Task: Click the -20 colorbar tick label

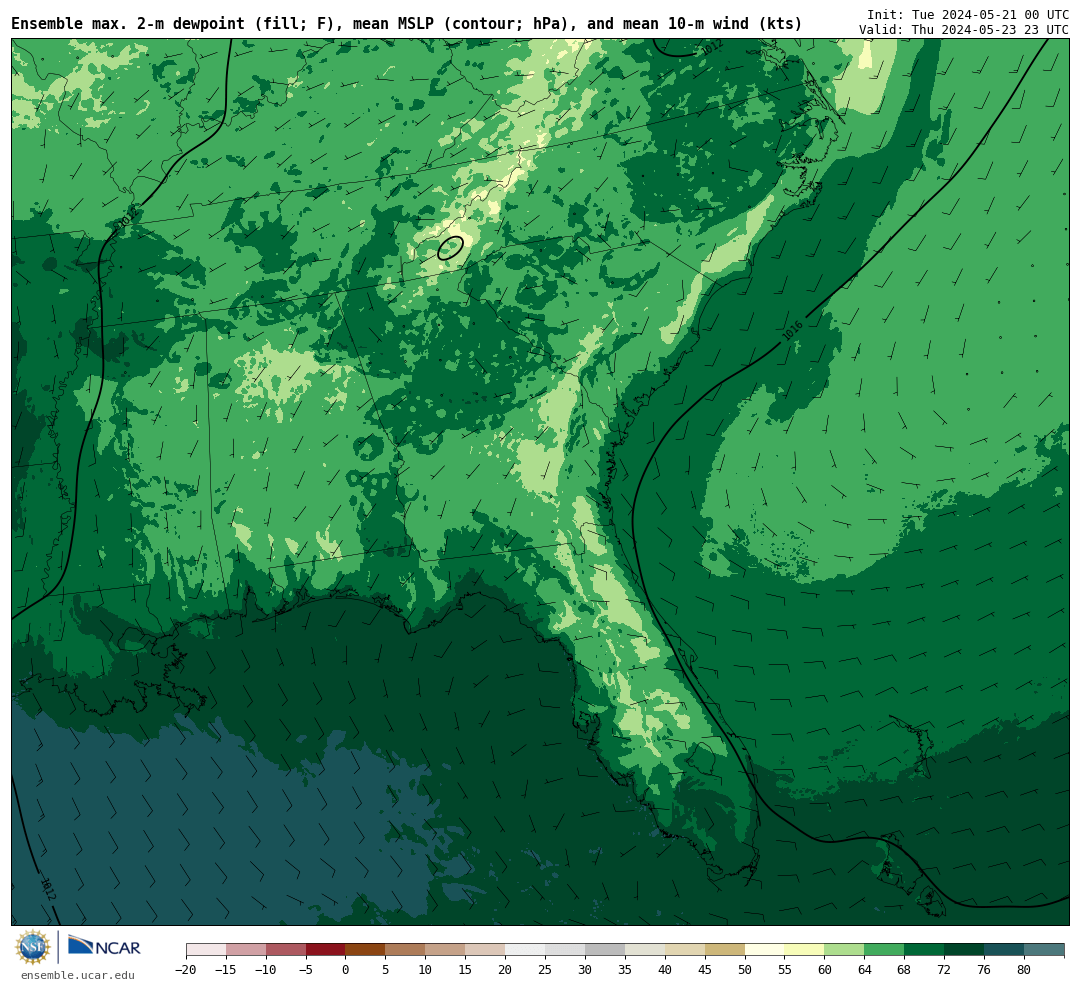Action: 186,969
